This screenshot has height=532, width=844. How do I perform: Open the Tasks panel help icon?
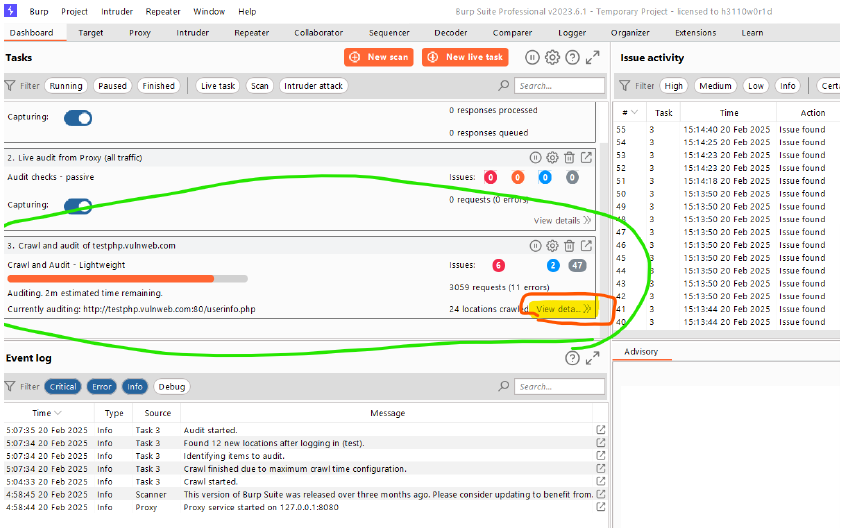[572, 57]
